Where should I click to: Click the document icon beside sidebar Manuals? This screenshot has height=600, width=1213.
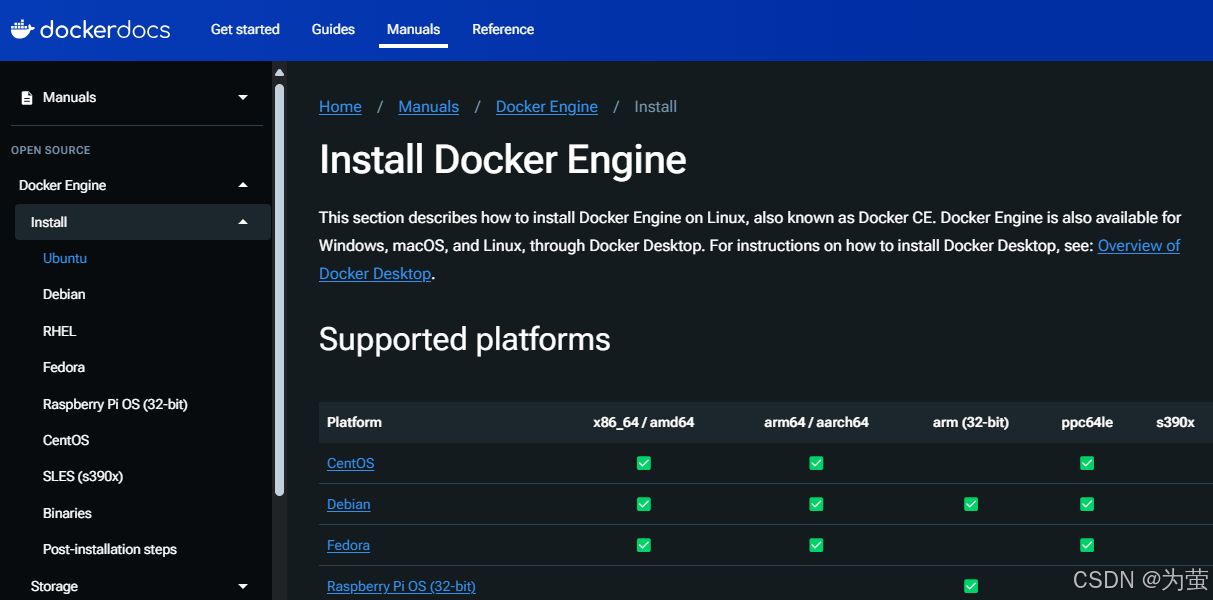tap(27, 98)
